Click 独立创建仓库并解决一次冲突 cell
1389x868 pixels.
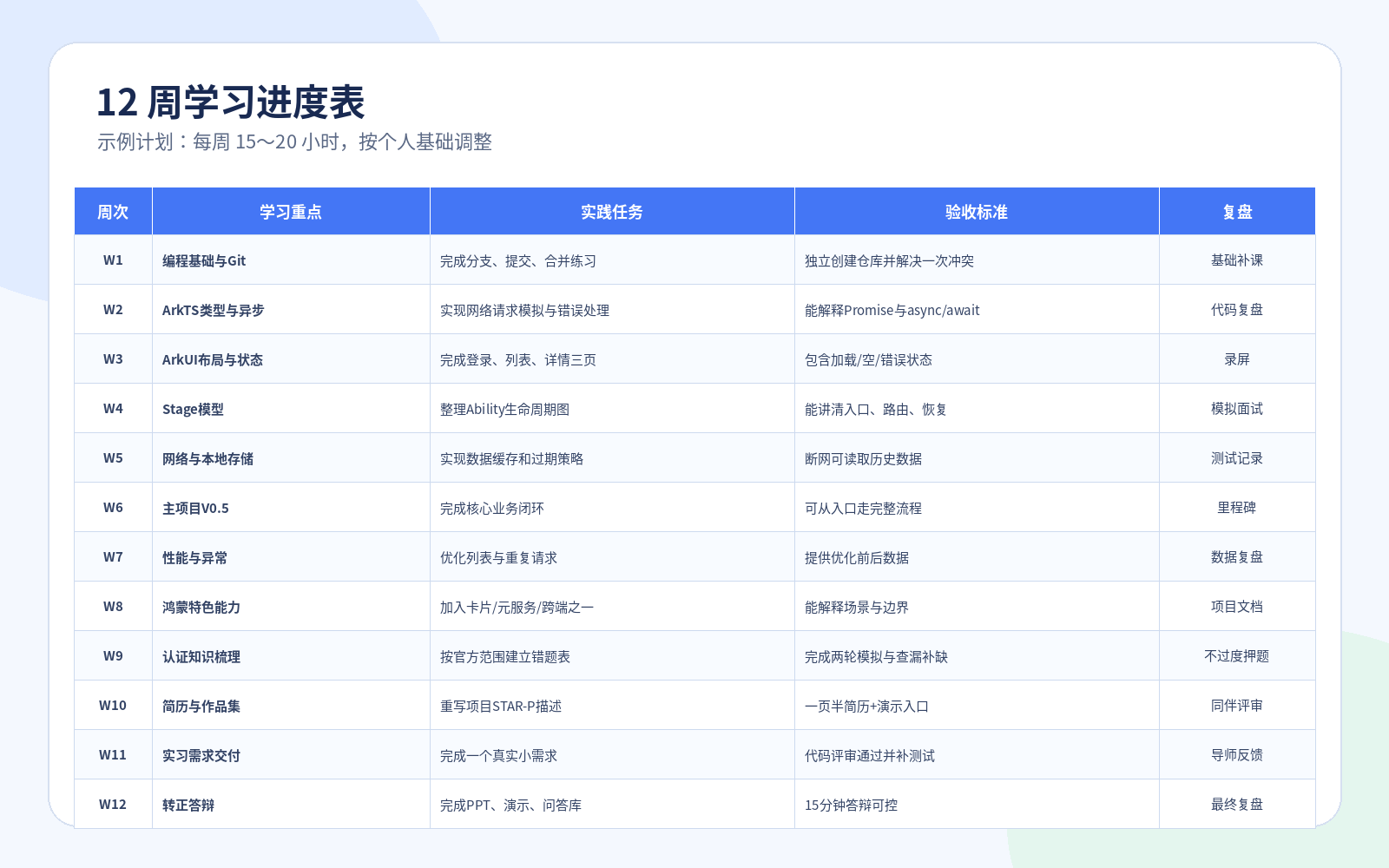pyautogui.click(x=977, y=260)
